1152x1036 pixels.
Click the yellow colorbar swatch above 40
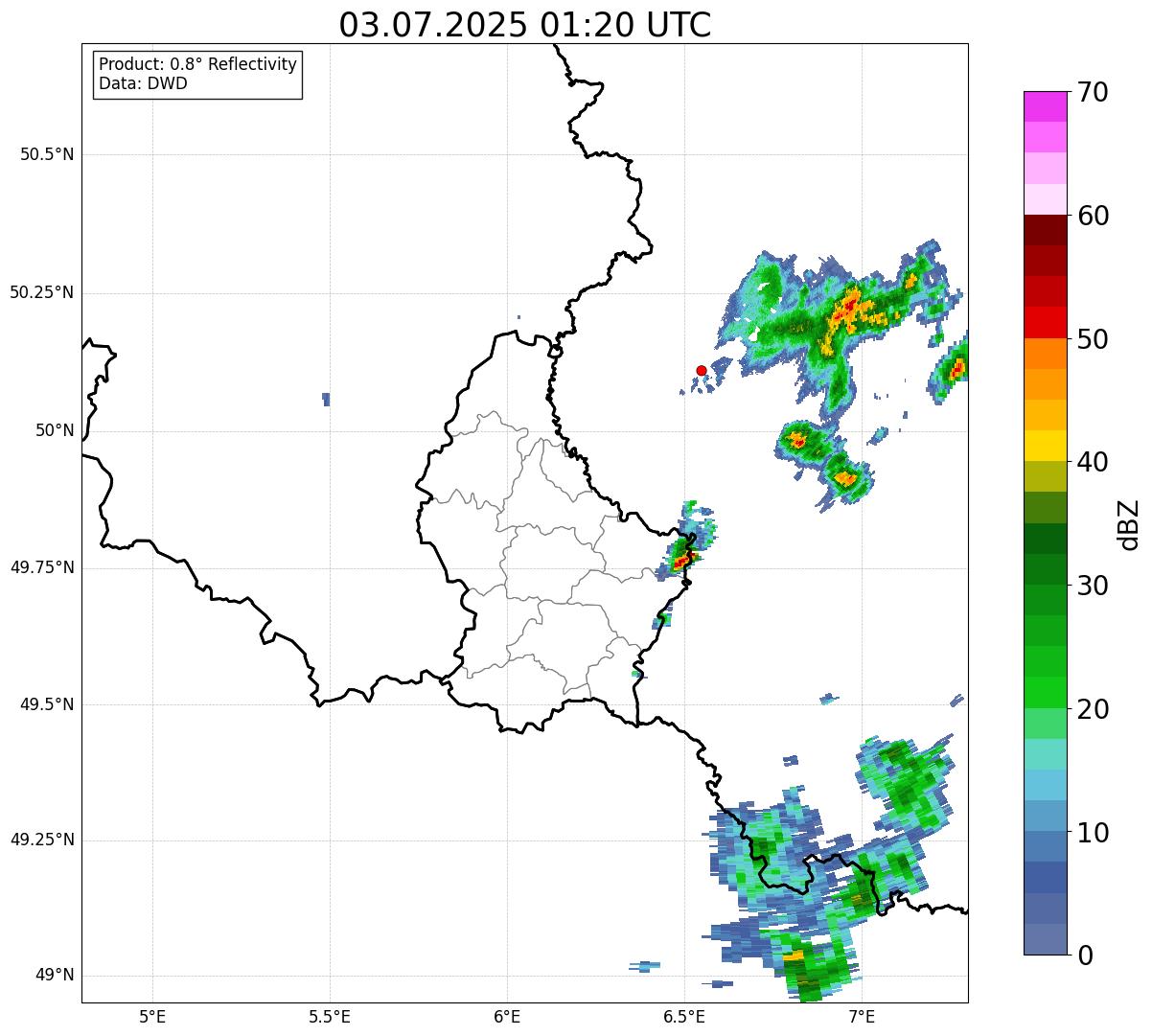pos(1046,446)
